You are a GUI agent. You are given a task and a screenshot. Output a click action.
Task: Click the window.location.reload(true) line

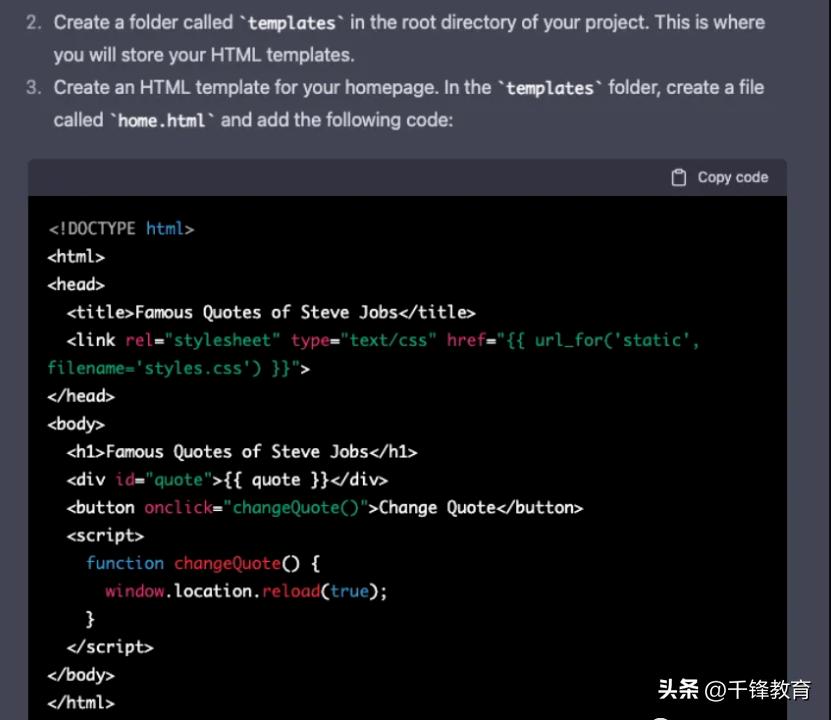245,592
